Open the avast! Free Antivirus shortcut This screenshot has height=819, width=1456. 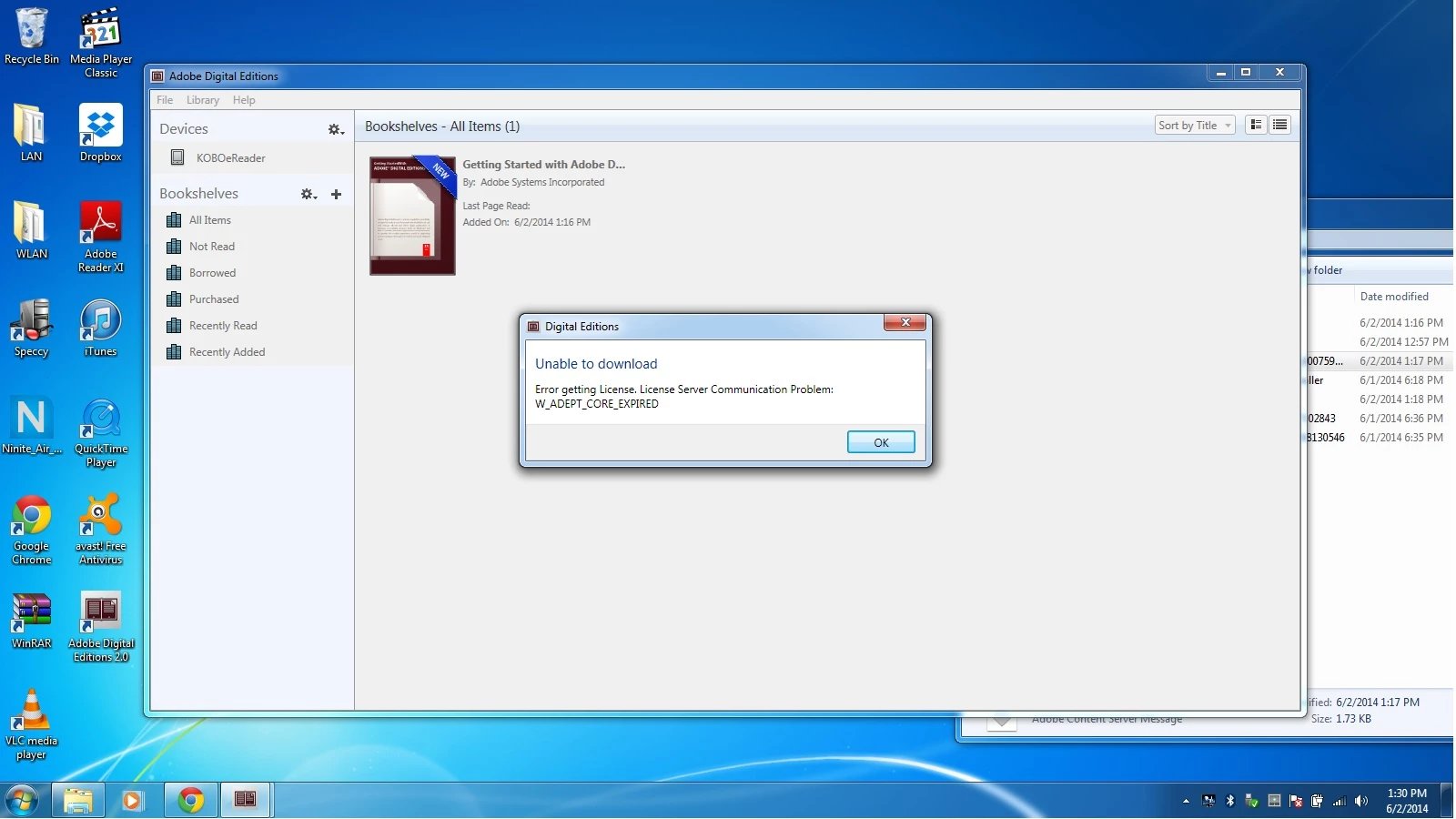click(x=101, y=530)
